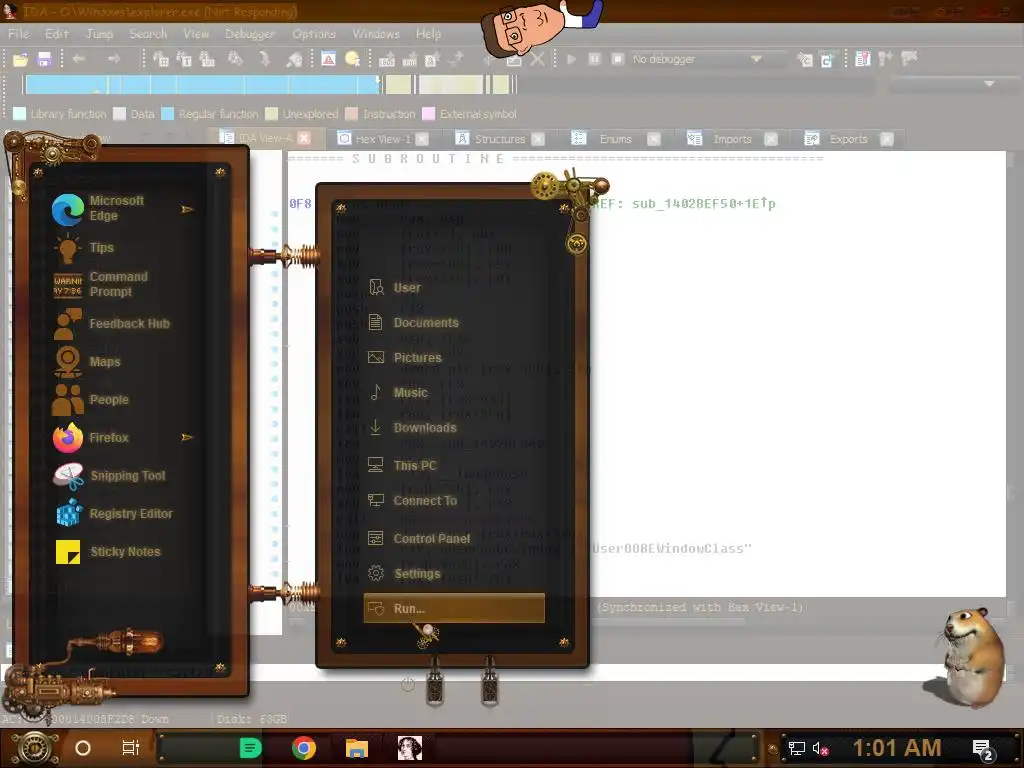This screenshot has width=1024, height=768.
Task: Open the IDA File menu
Action: tap(18, 33)
